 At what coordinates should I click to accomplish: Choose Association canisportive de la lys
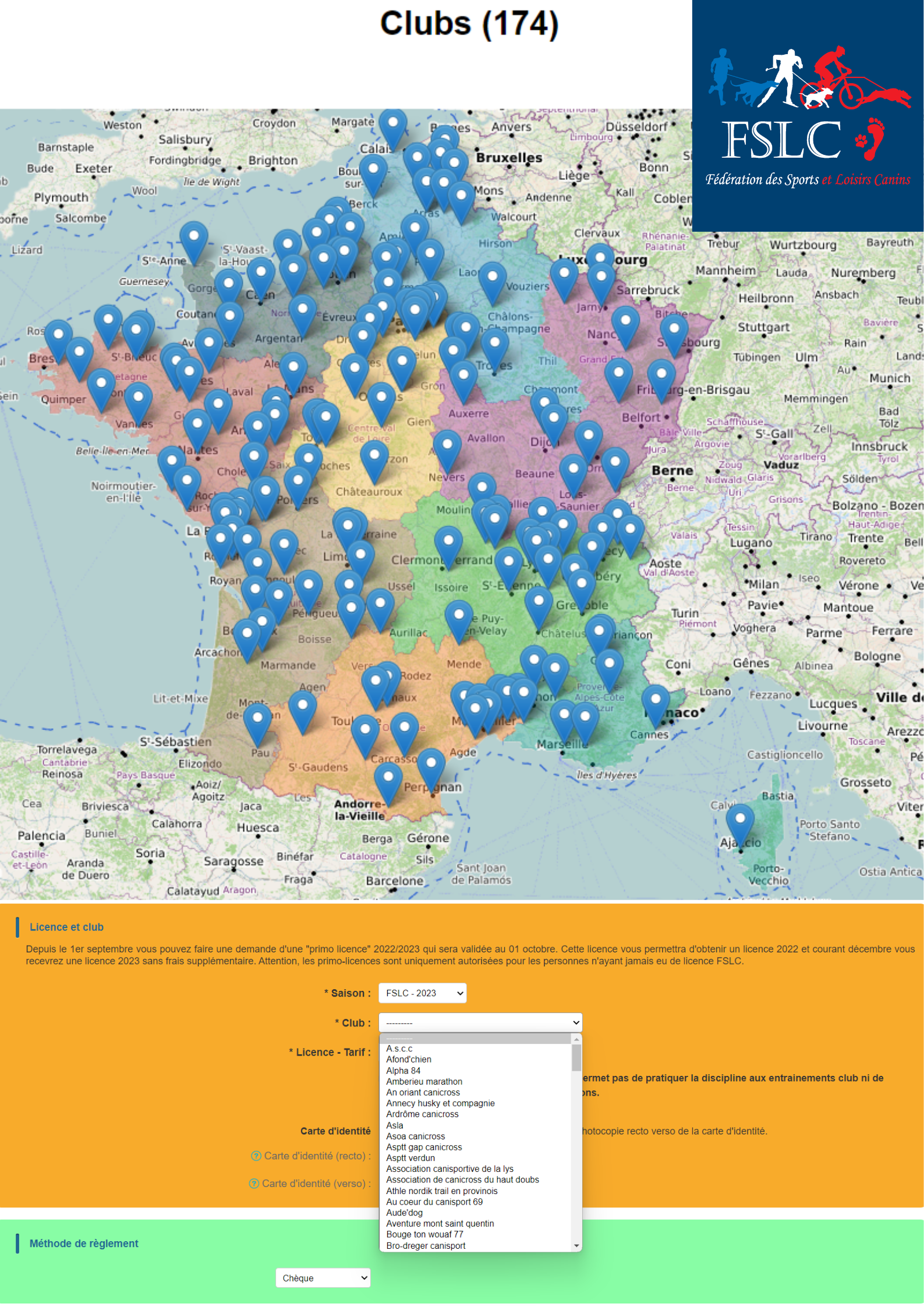pyautogui.click(x=476, y=1169)
